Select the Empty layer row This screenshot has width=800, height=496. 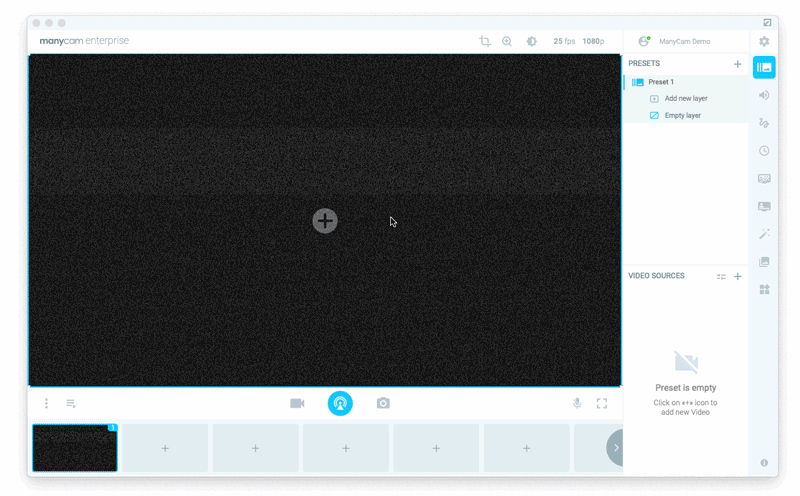[686, 115]
